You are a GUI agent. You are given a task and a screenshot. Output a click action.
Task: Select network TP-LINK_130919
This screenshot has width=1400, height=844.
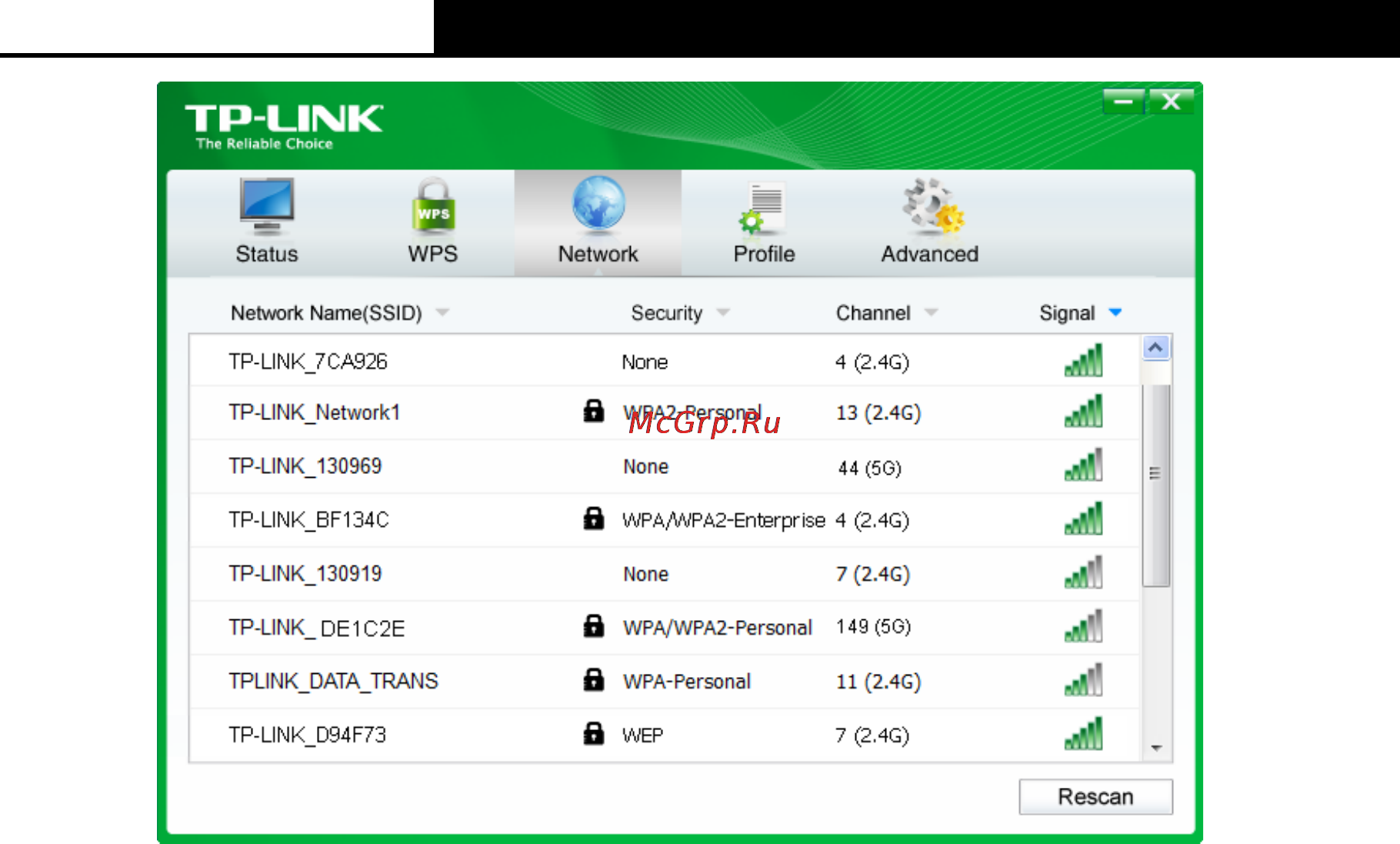pos(305,574)
